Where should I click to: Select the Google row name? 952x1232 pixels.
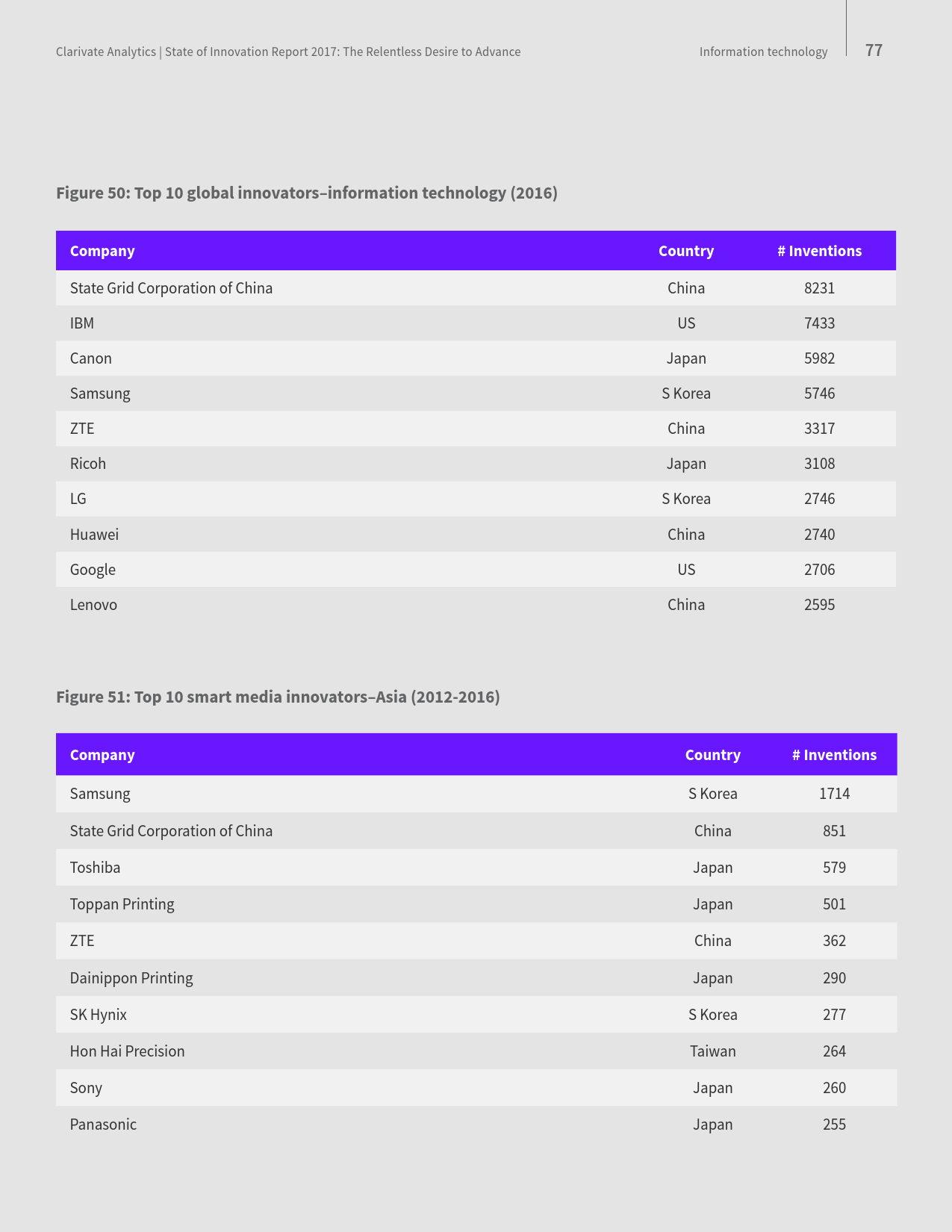pos(93,570)
